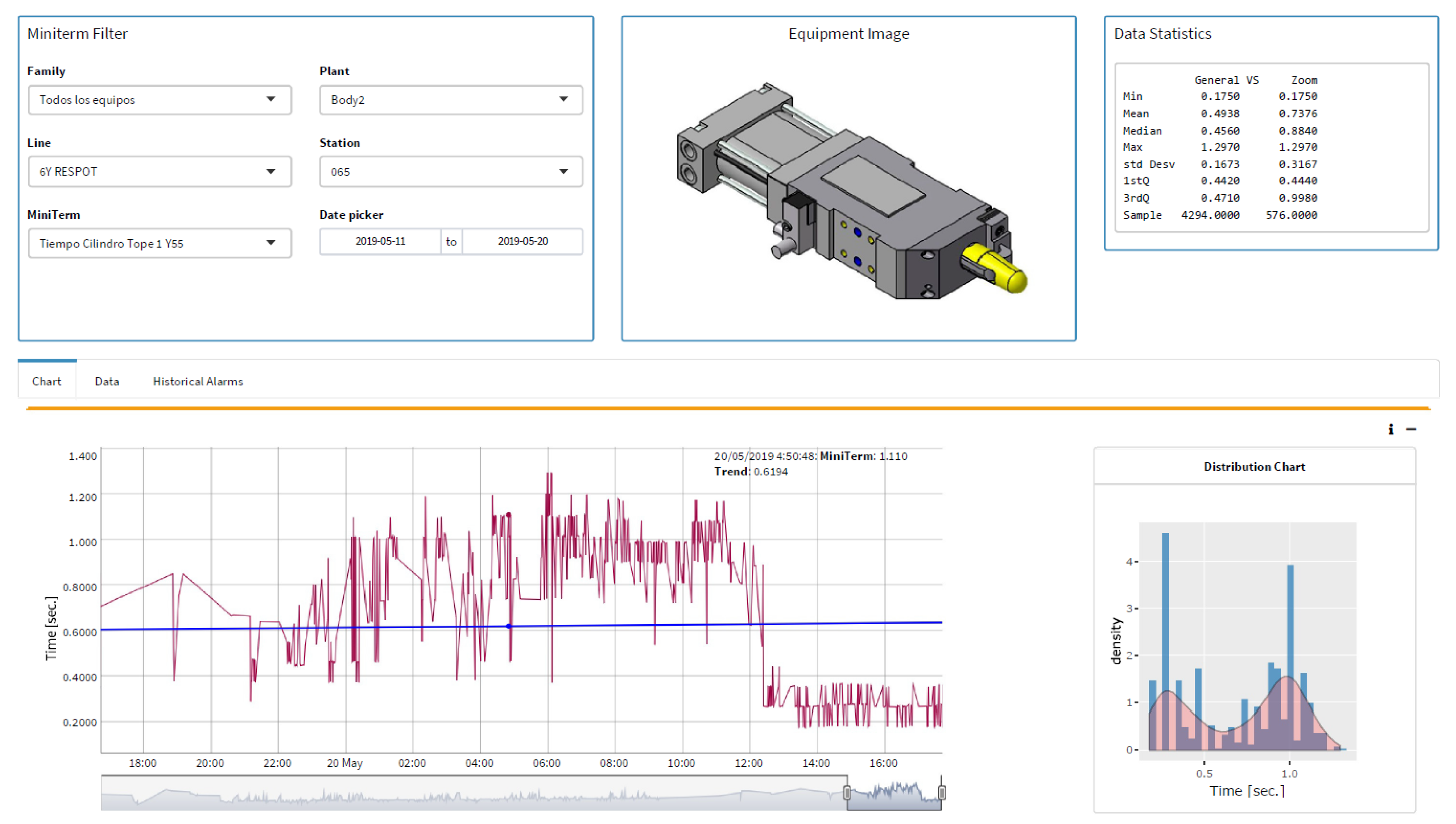The image size is (1456, 824).
Task: Open the Station dropdown showing 065
Action: tap(451, 172)
